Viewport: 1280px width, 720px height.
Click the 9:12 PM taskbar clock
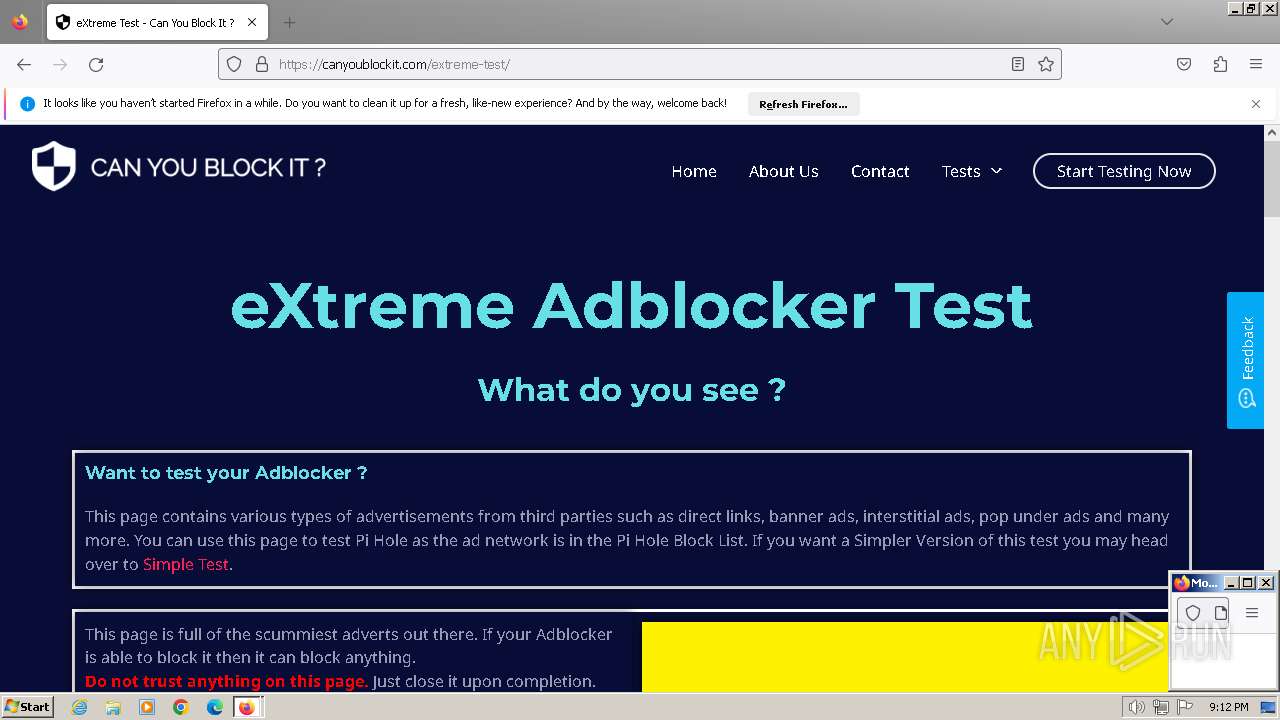point(1229,707)
